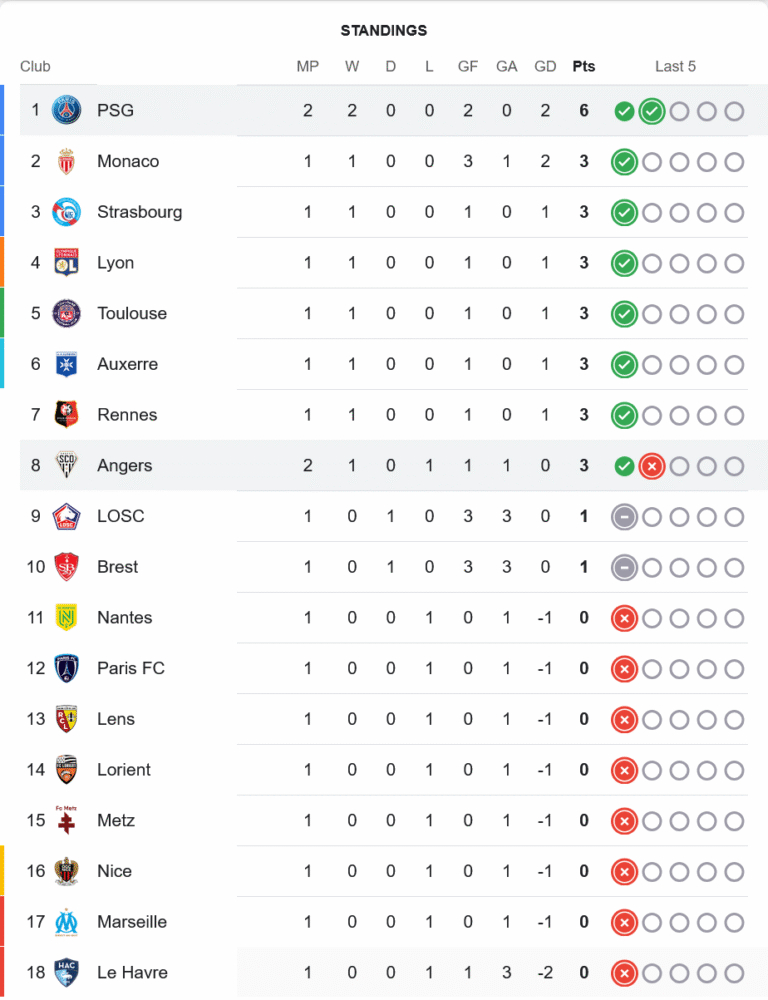Click the PSG club crest icon

[66, 110]
